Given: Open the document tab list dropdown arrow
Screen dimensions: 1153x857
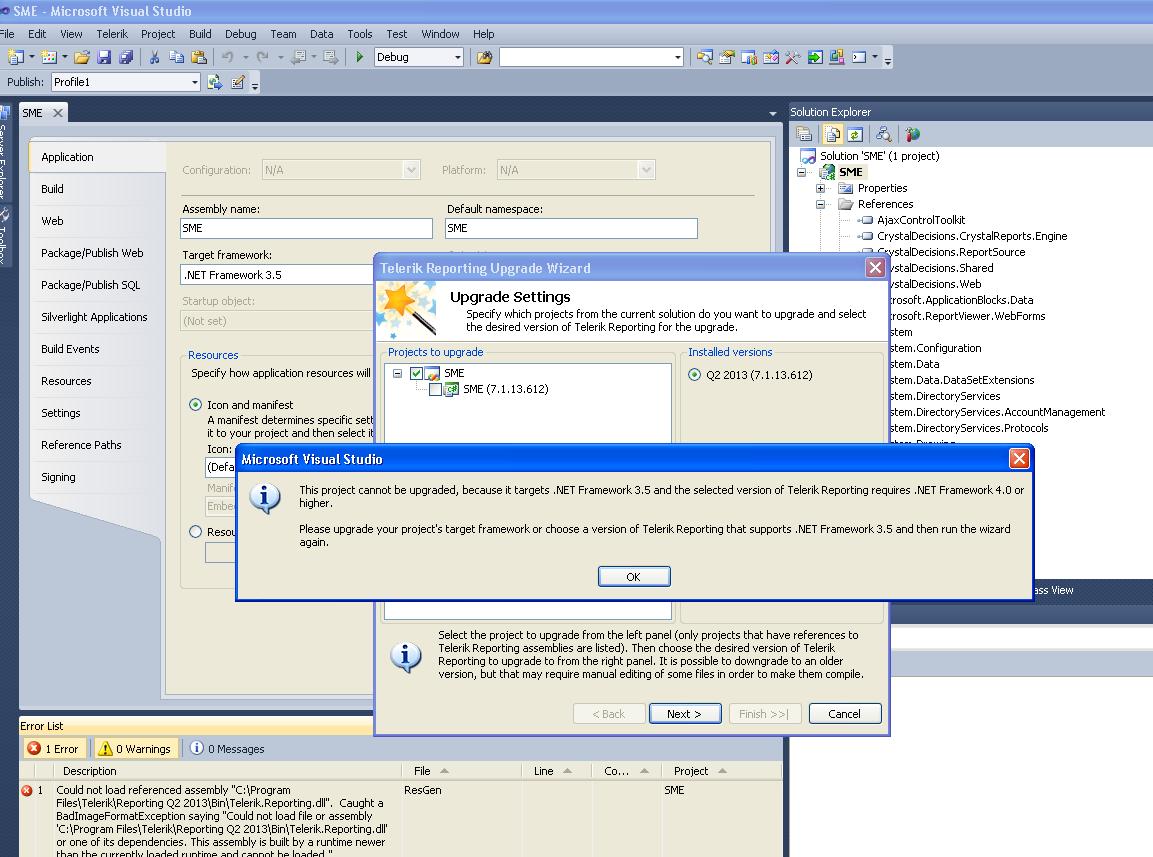Looking at the screenshot, I should pyautogui.click(x=772, y=113).
